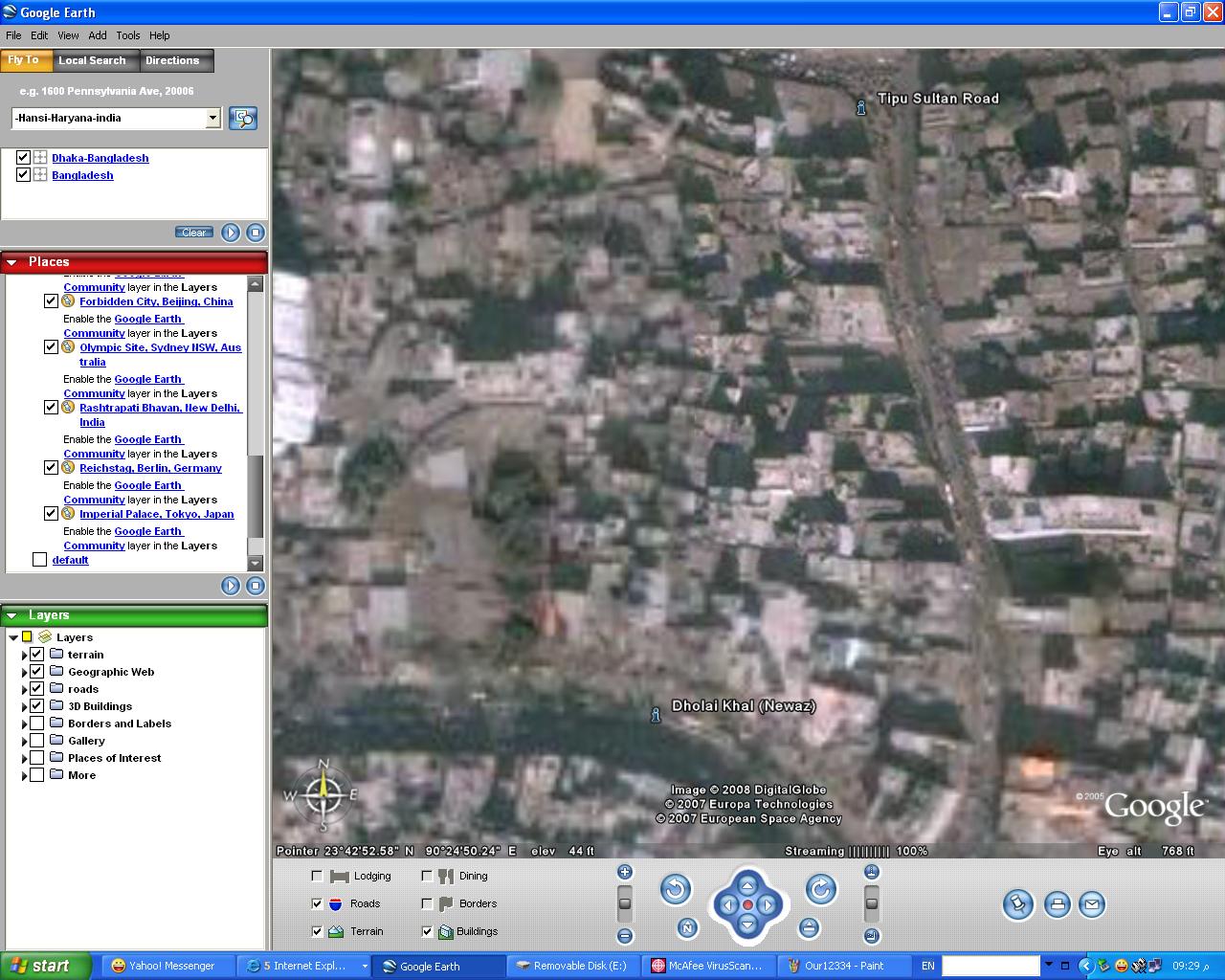Check the default places checkbox
The height and width of the screenshot is (980, 1225).
point(39,559)
